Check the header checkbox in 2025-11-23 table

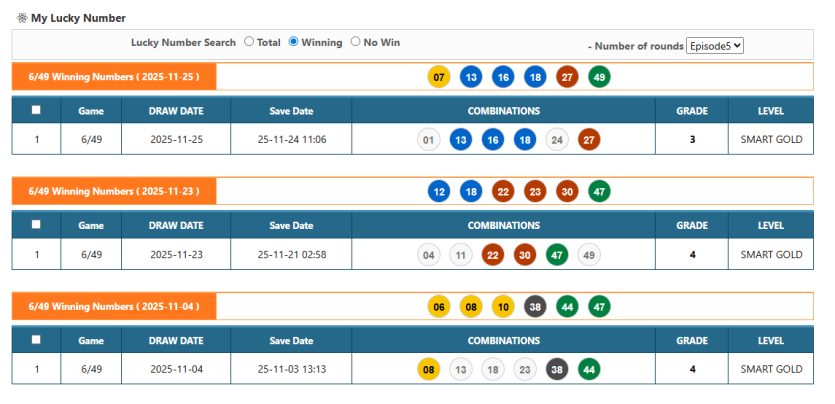[37, 226]
